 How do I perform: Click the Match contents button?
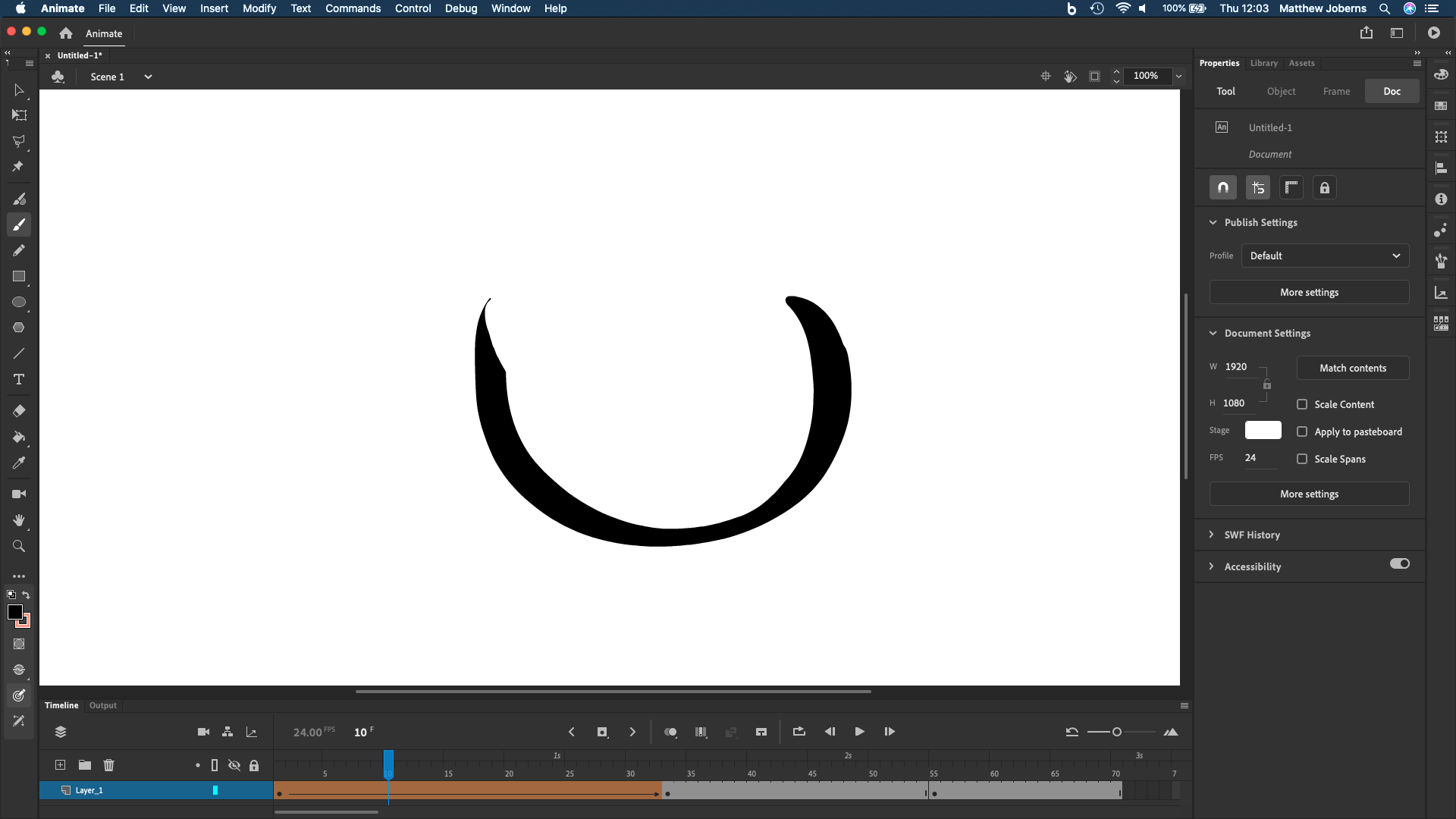(1352, 368)
